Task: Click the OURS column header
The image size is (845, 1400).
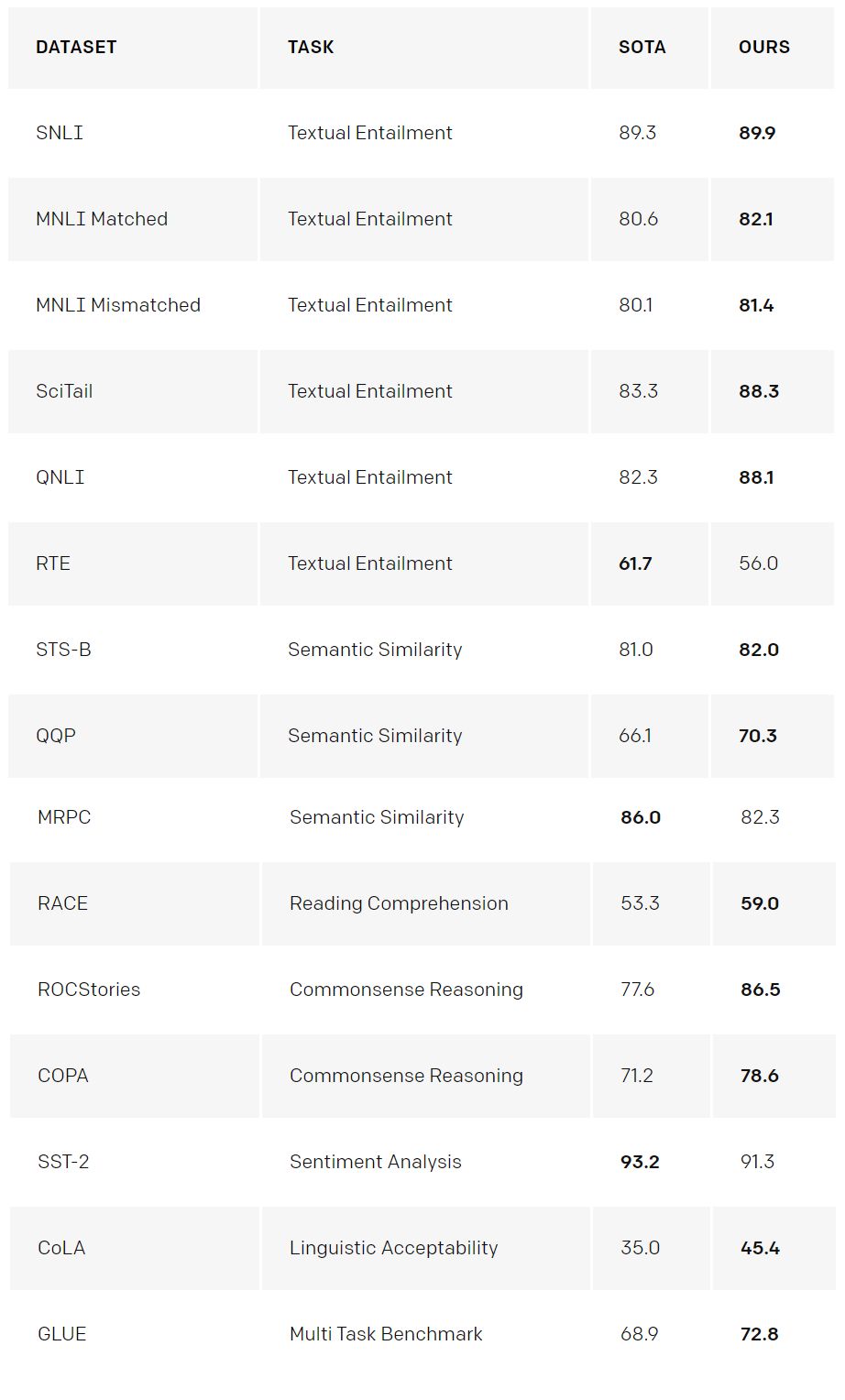Action: point(763,47)
